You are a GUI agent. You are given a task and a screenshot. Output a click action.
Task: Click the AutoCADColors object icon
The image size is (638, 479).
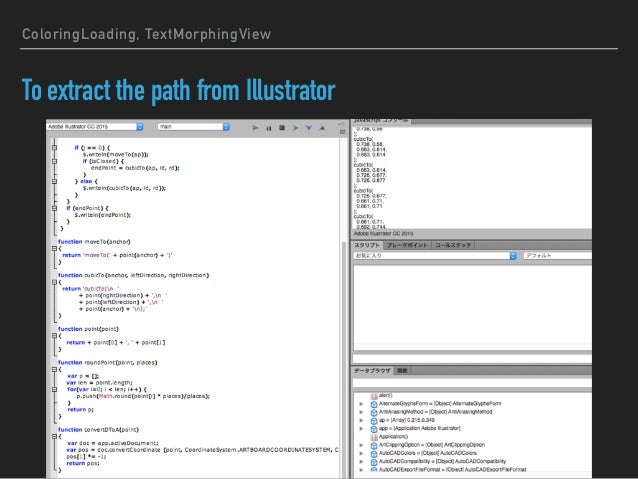pos(374,453)
